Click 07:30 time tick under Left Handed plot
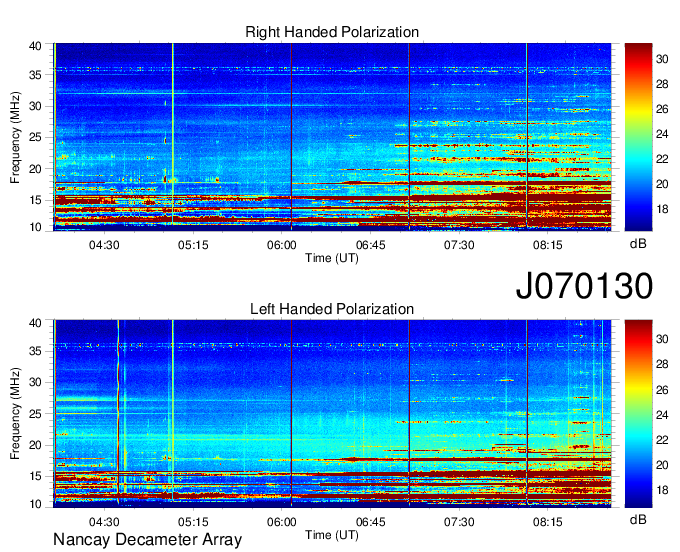The image size is (680, 552). tap(459, 522)
